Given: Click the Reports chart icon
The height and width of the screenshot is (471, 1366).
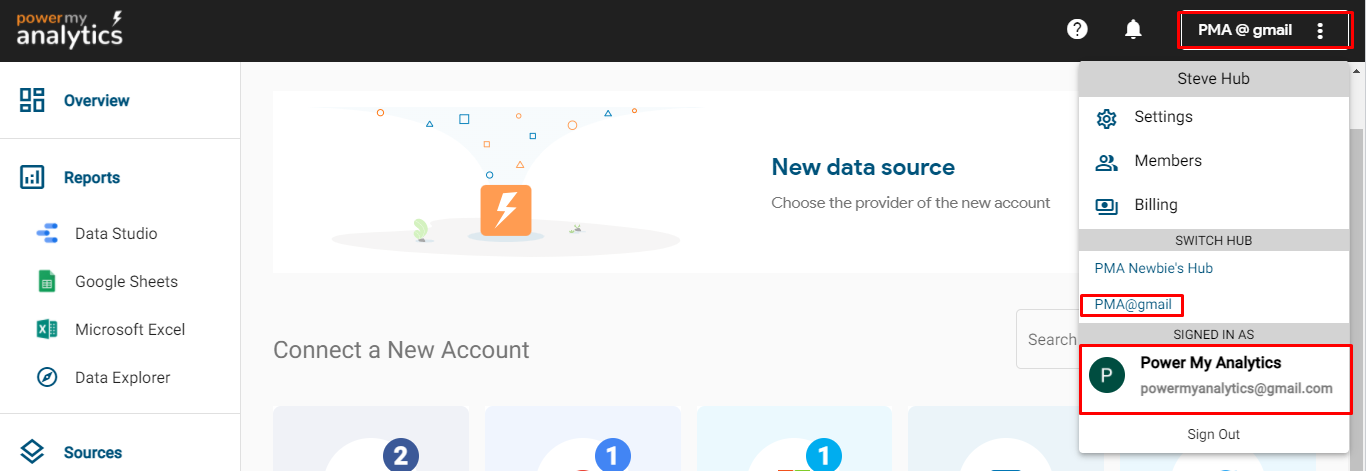Looking at the screenshot, I should (32, 178).
